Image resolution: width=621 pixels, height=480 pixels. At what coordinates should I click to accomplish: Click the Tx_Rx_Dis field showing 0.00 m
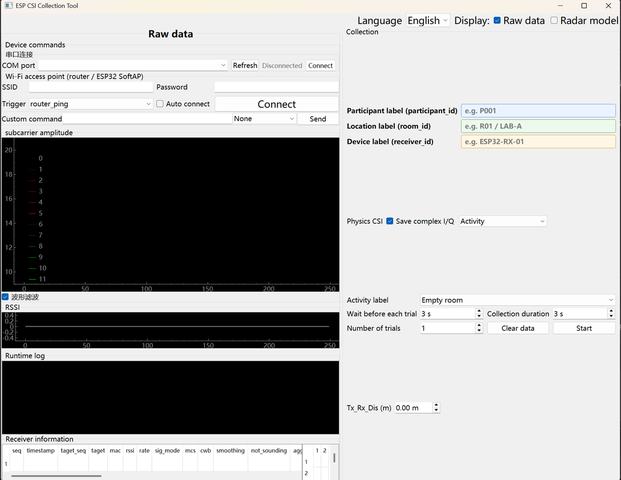point(413,408)
